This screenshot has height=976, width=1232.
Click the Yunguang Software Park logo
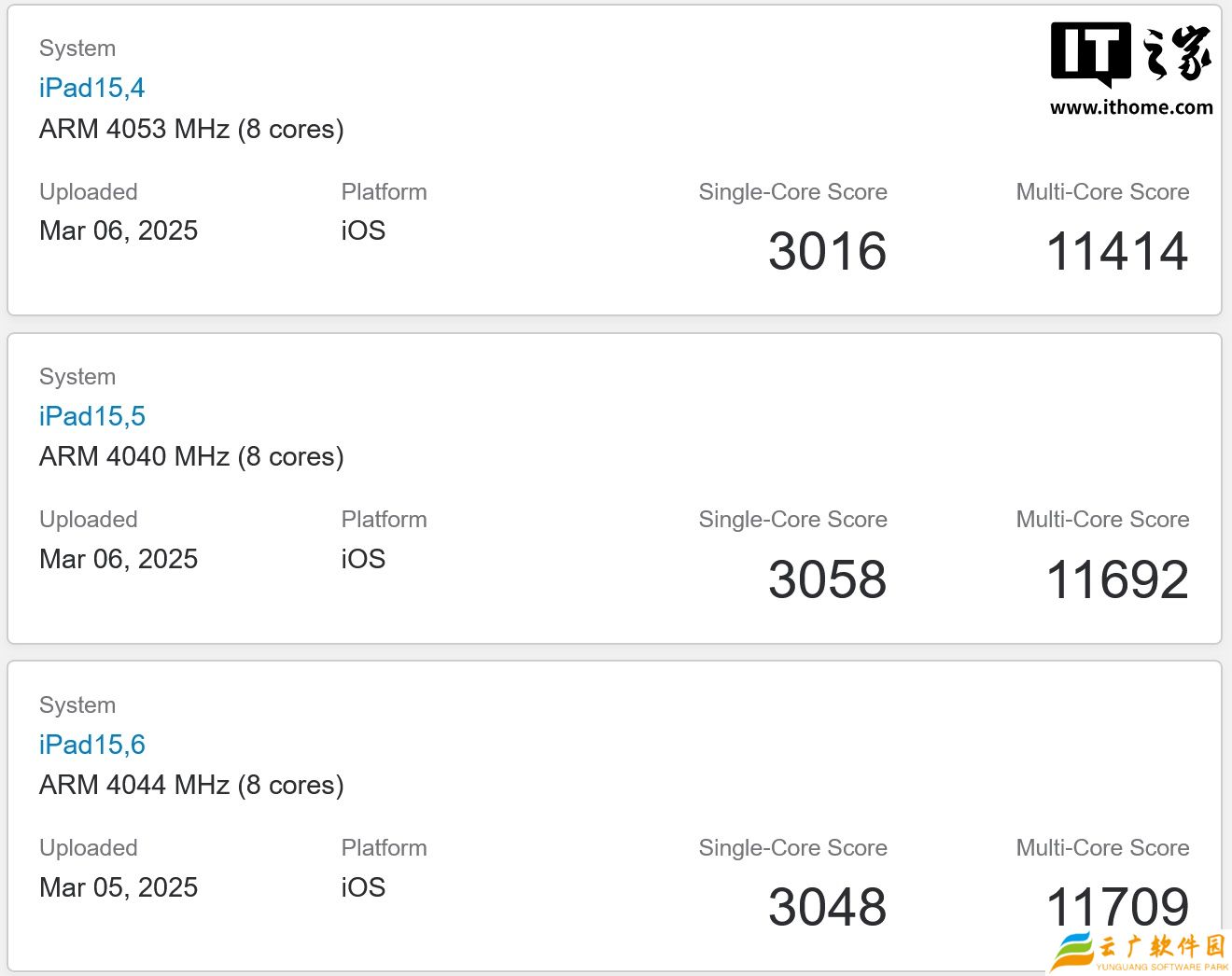(x=1141, y=952)
